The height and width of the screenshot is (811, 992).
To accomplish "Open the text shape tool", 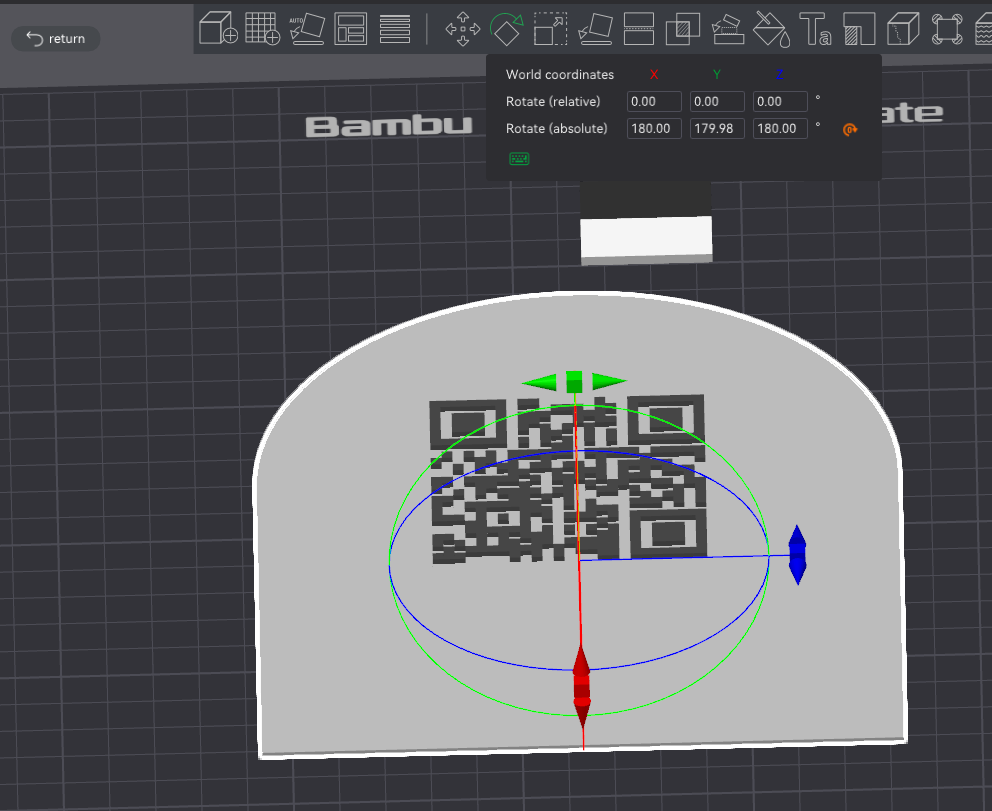I will coord(815,28).
